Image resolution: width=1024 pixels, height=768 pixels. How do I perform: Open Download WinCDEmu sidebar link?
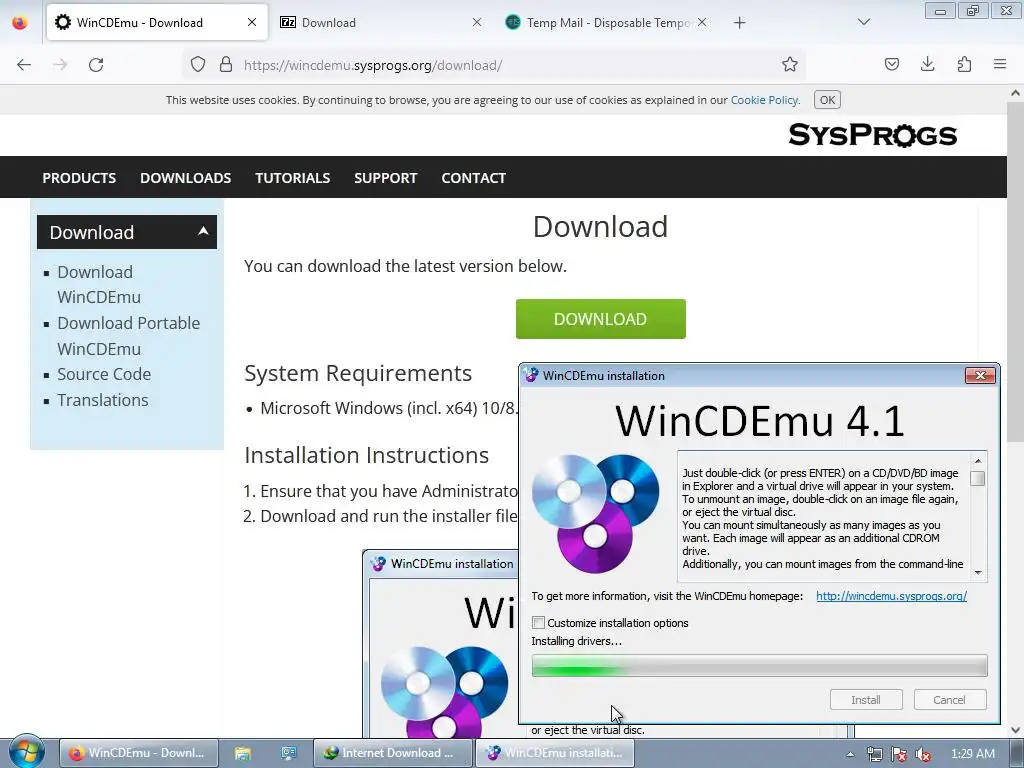99,284
